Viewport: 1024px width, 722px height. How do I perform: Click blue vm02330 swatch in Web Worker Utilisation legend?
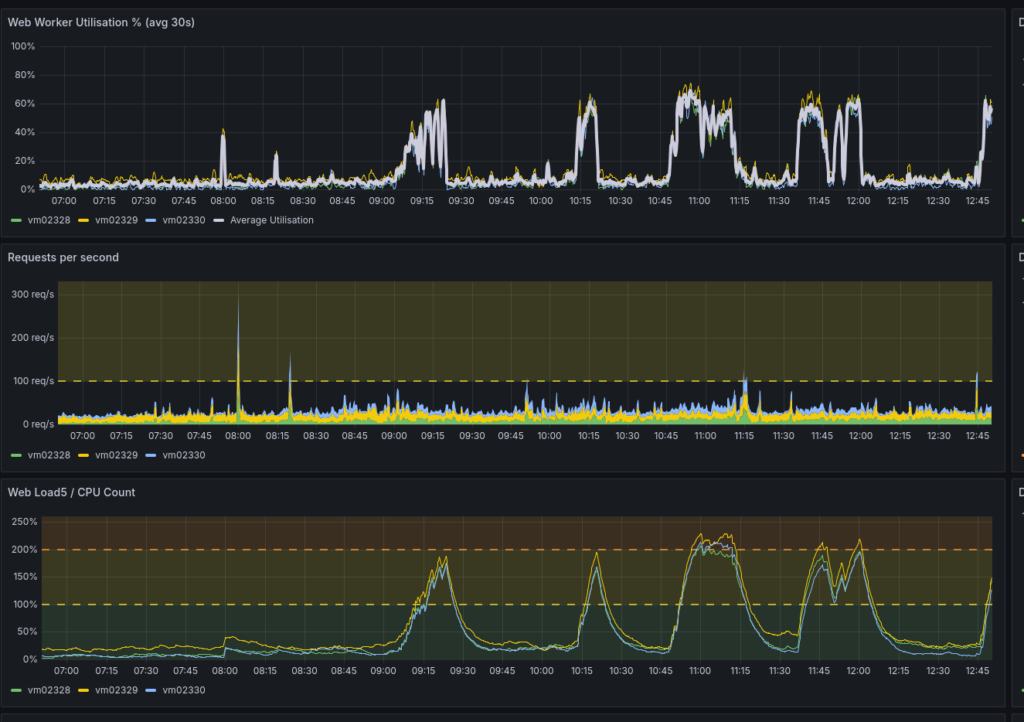(151, 220)
